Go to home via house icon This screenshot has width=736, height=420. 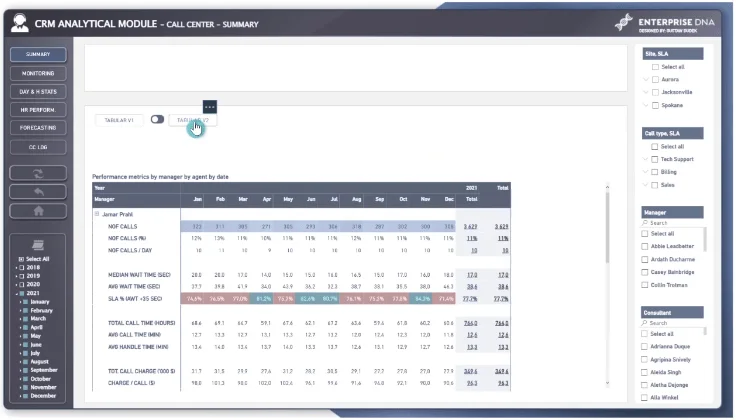38,211
